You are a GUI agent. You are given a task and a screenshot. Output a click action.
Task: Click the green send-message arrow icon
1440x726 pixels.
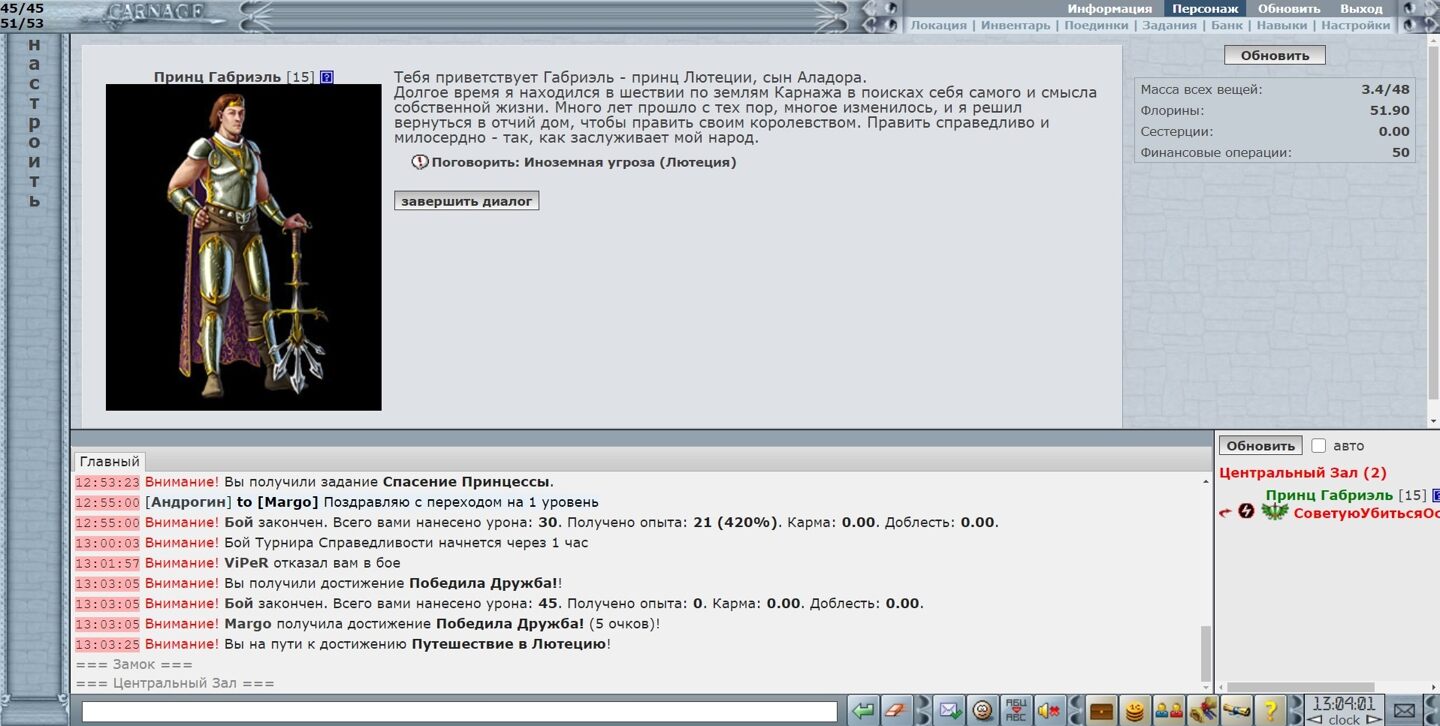click(863, 711)
